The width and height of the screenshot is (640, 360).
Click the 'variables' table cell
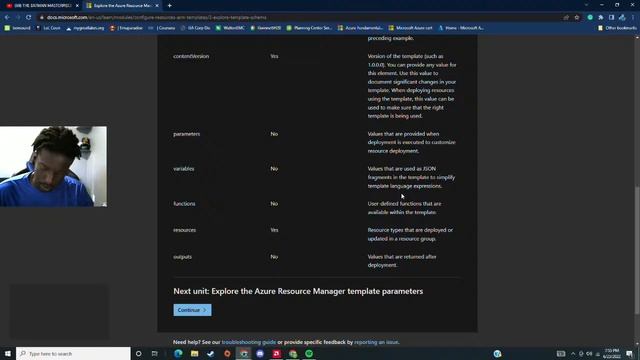pyautogui.click(x=184, y=169)
